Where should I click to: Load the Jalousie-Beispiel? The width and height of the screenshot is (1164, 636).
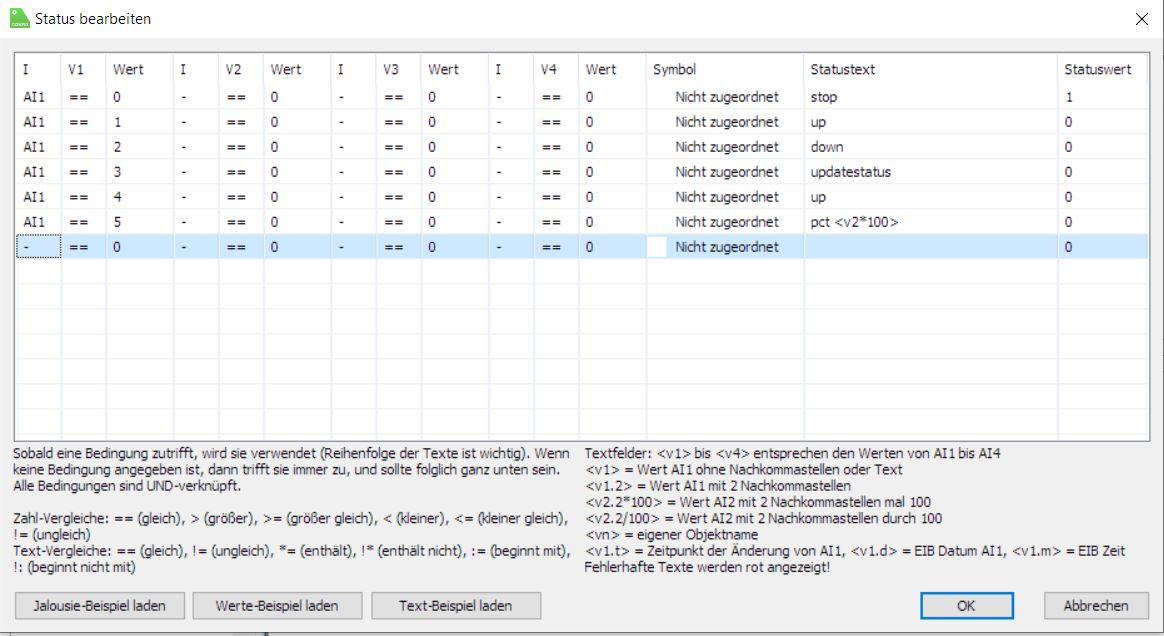[99, 606]
